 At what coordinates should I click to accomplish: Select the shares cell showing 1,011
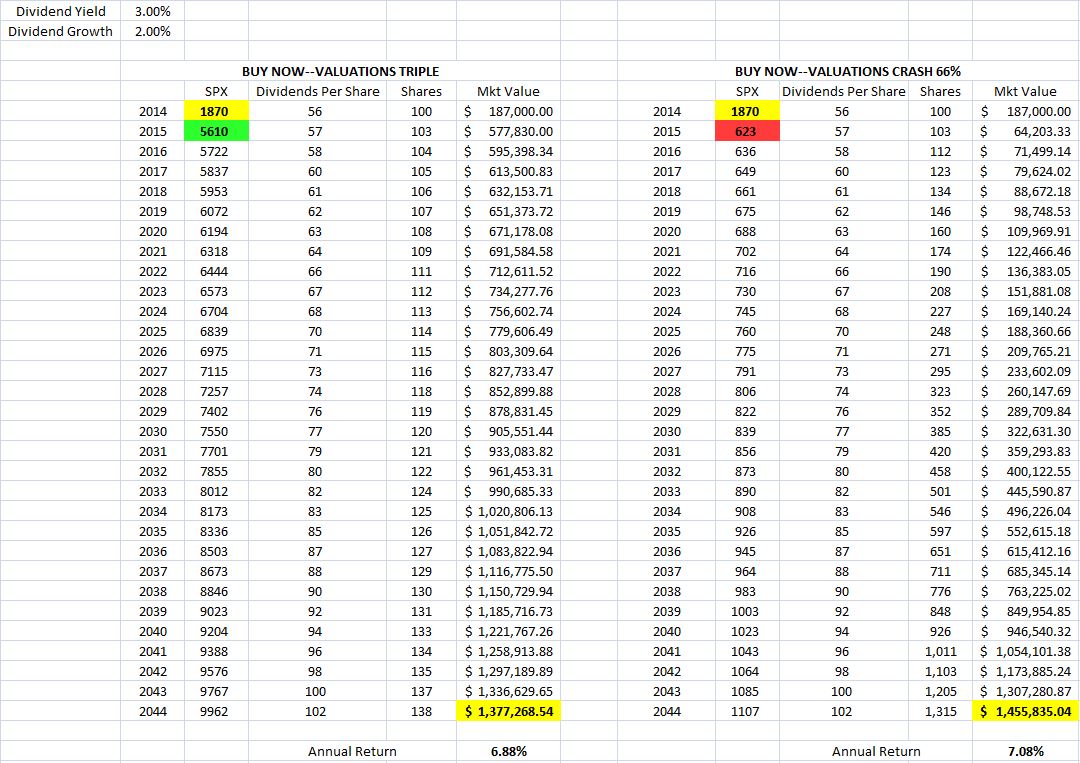click(940, 651)
